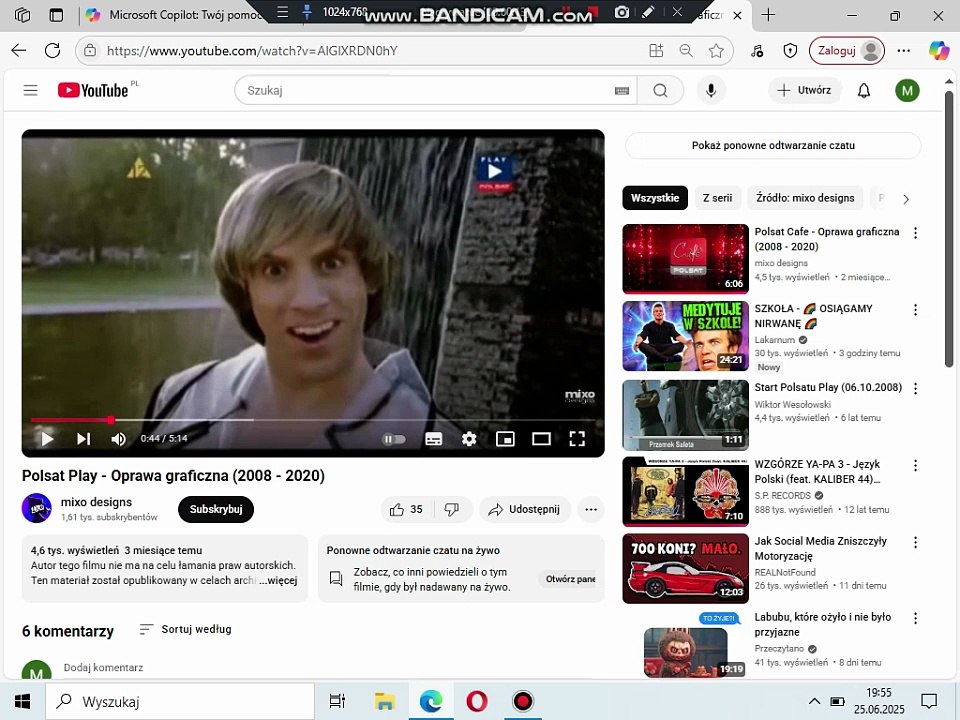This screenshot has width=960, height=720.
Task: Open options for Jak Social Media video
Action: tap(915, 542)
